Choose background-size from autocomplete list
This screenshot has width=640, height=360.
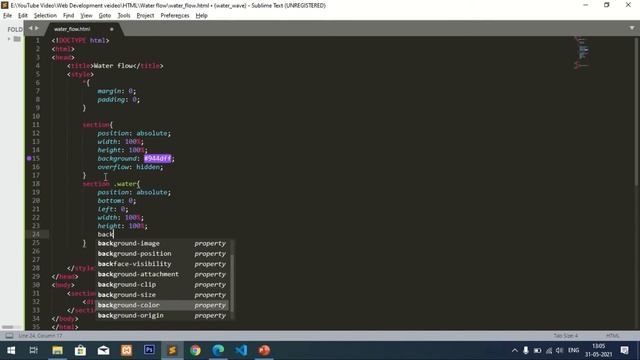(x=162, y=295)
